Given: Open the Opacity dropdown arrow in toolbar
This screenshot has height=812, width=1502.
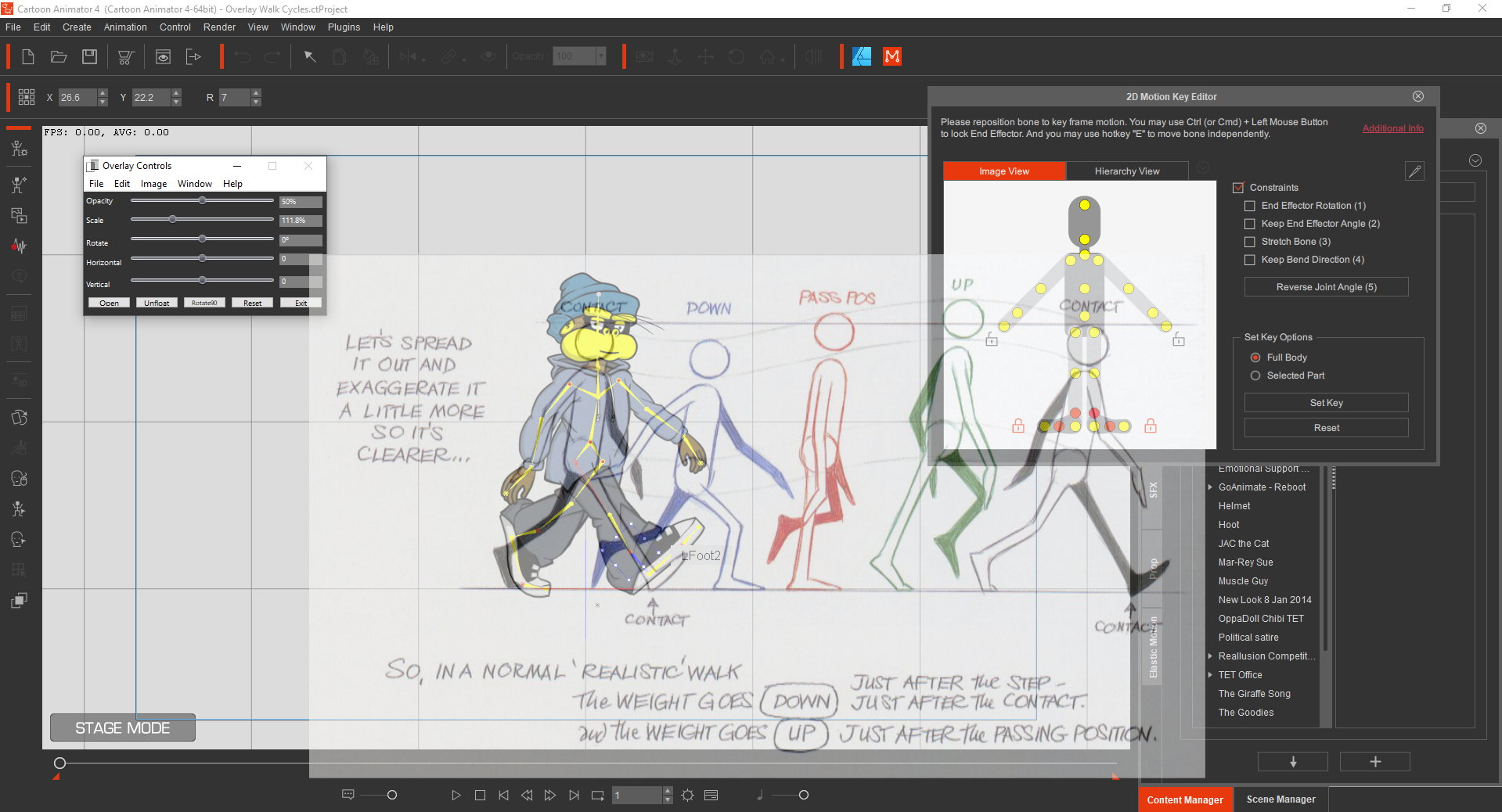Looking at the screenshot, I should [x=601, y=56].
